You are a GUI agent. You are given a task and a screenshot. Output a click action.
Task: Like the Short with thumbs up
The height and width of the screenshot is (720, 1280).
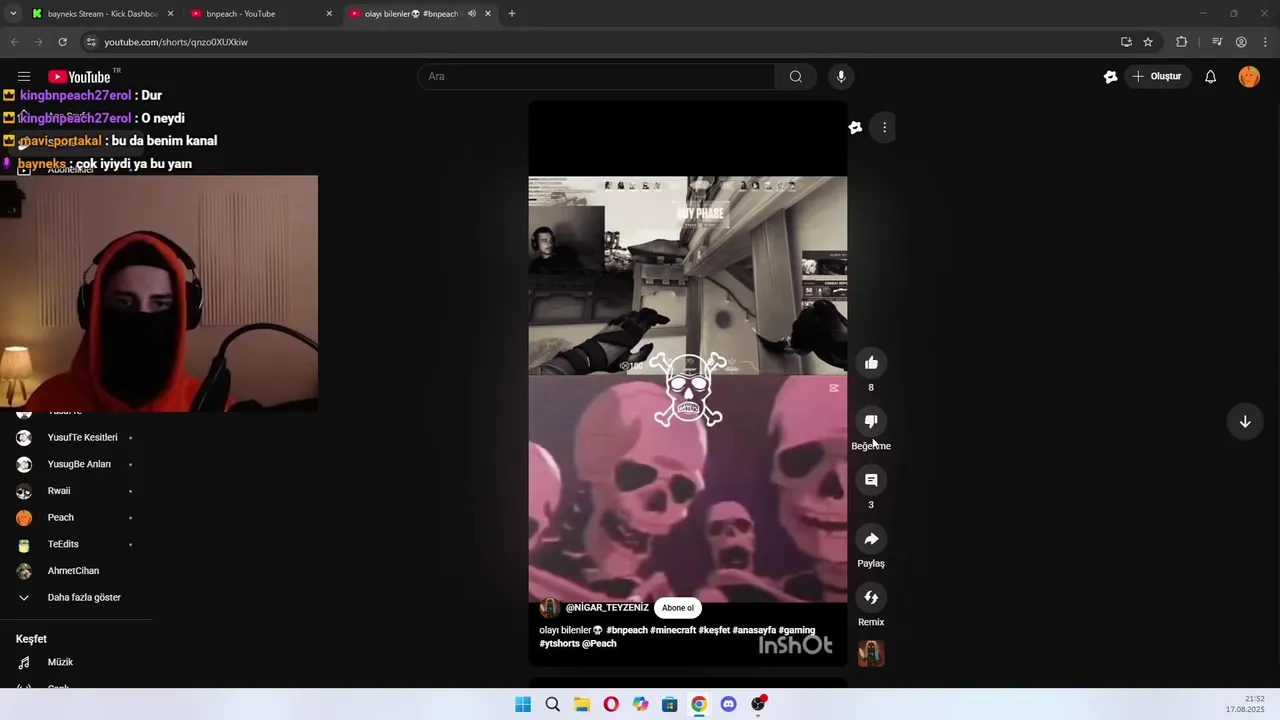[871, 363]
